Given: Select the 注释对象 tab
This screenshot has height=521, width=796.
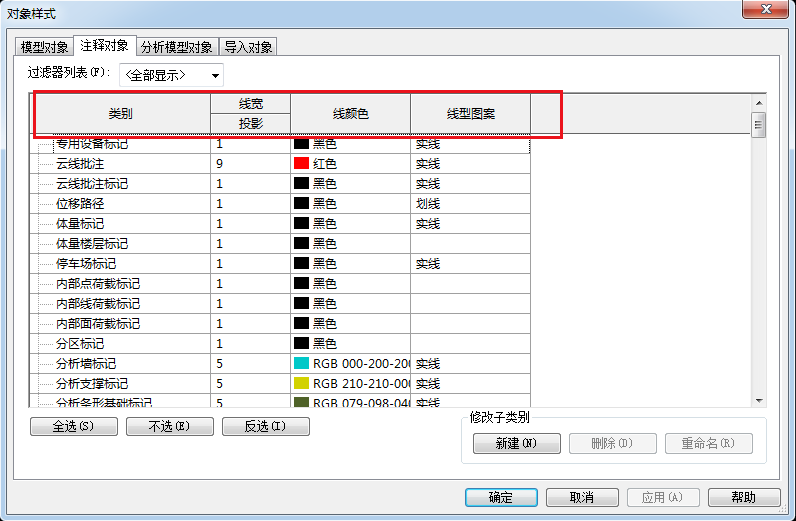Looking at the screenshot, I should click(105, 46).
